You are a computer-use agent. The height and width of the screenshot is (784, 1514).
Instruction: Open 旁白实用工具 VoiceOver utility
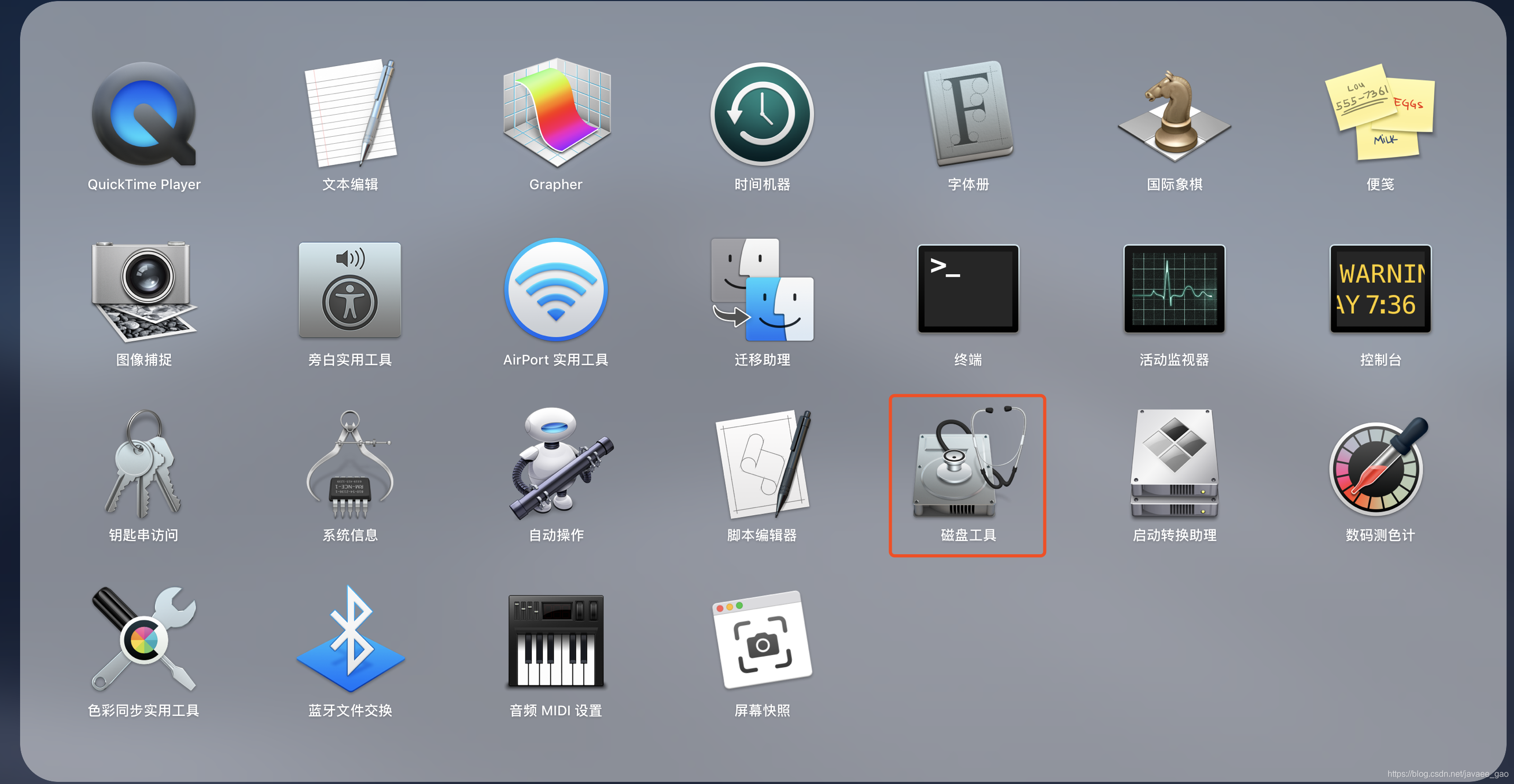click(x=350, y=290)
